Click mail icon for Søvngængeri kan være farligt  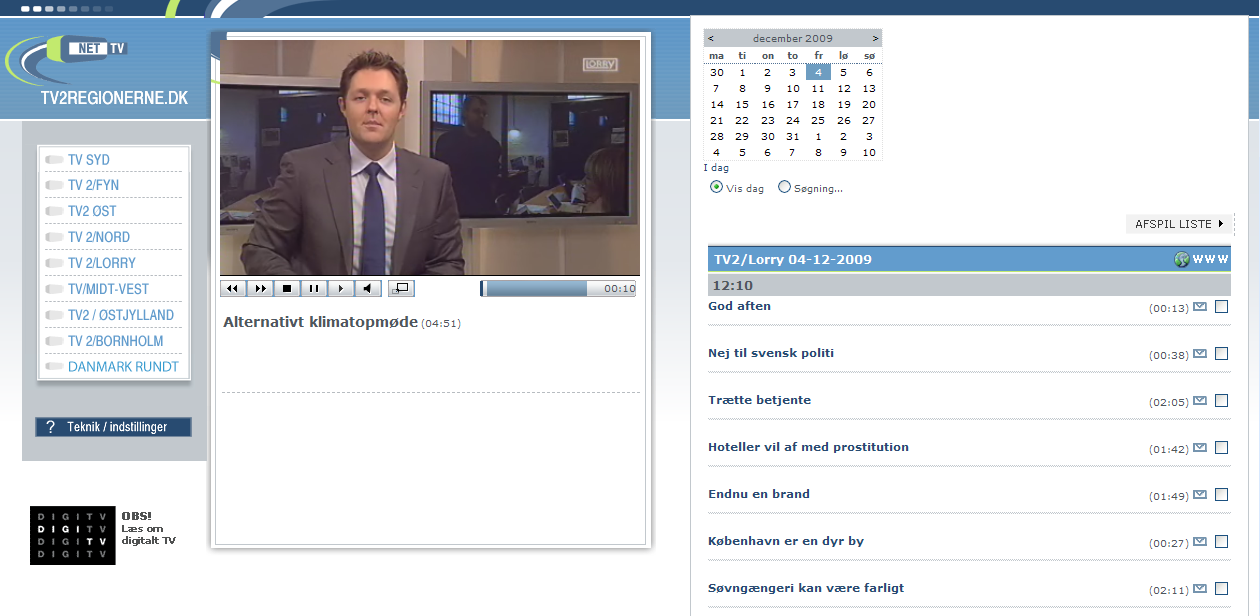coord(1200,589)
